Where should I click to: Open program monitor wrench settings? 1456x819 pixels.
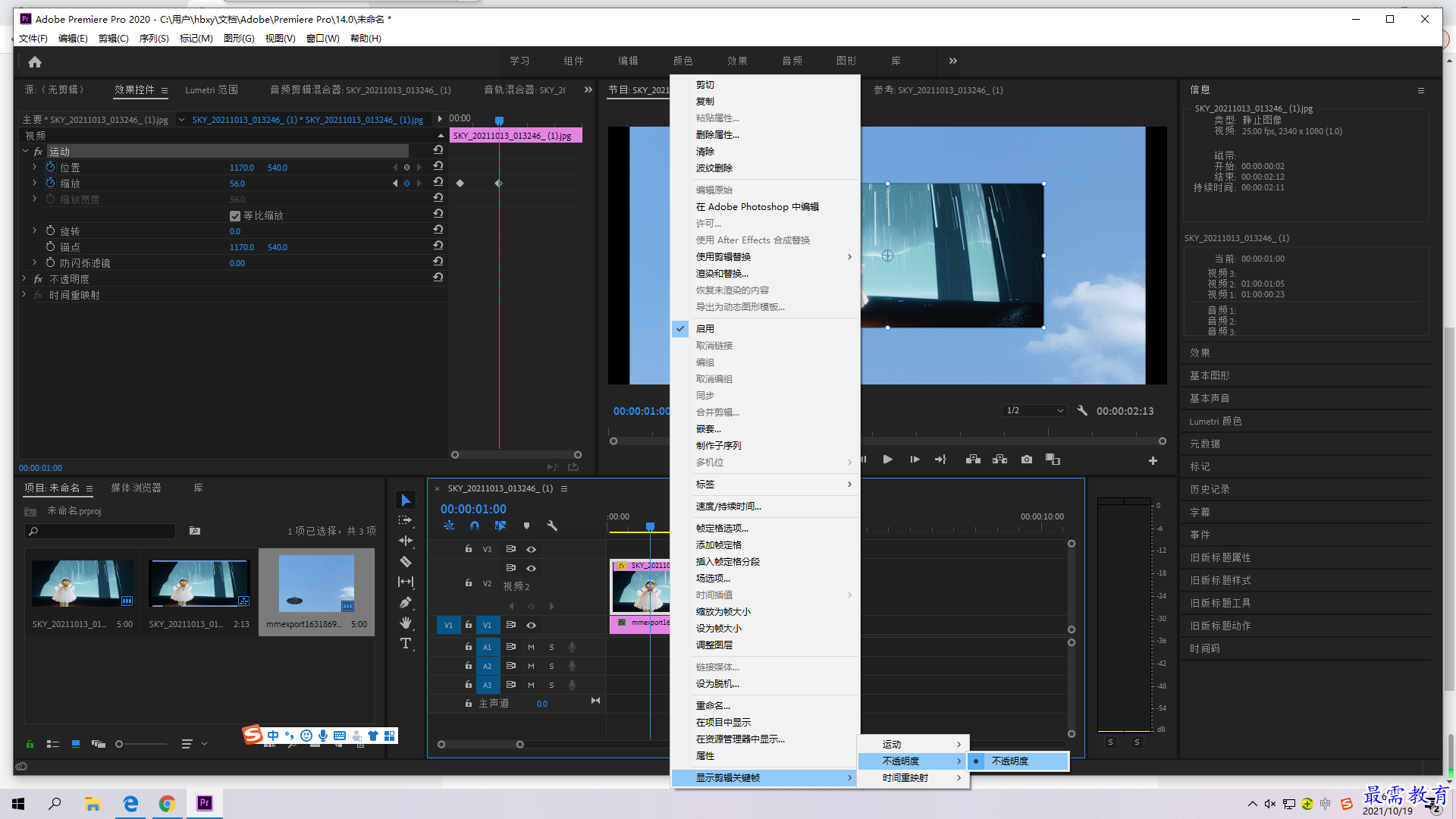coord(1082,410)
